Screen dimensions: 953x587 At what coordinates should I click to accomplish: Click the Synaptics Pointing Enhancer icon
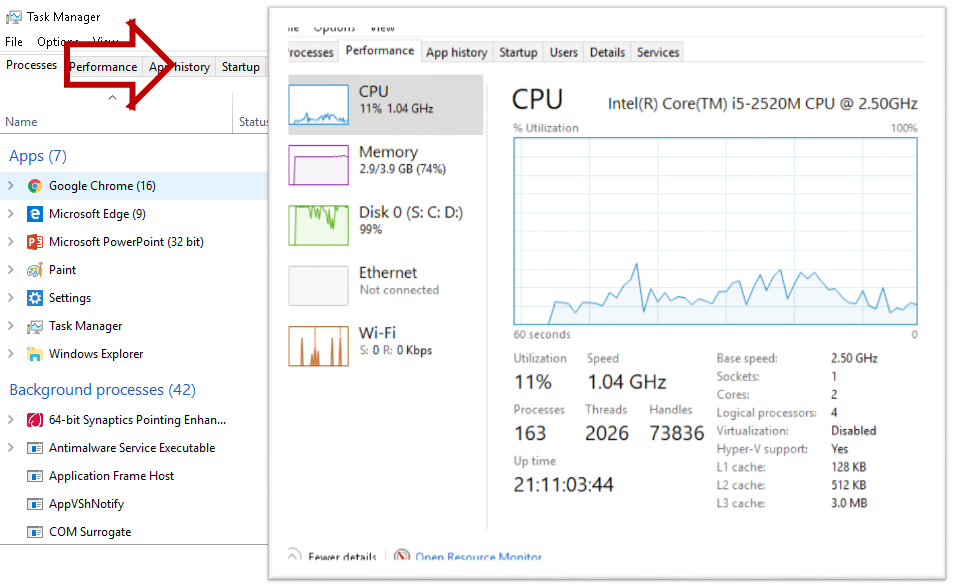coord(35,420)
